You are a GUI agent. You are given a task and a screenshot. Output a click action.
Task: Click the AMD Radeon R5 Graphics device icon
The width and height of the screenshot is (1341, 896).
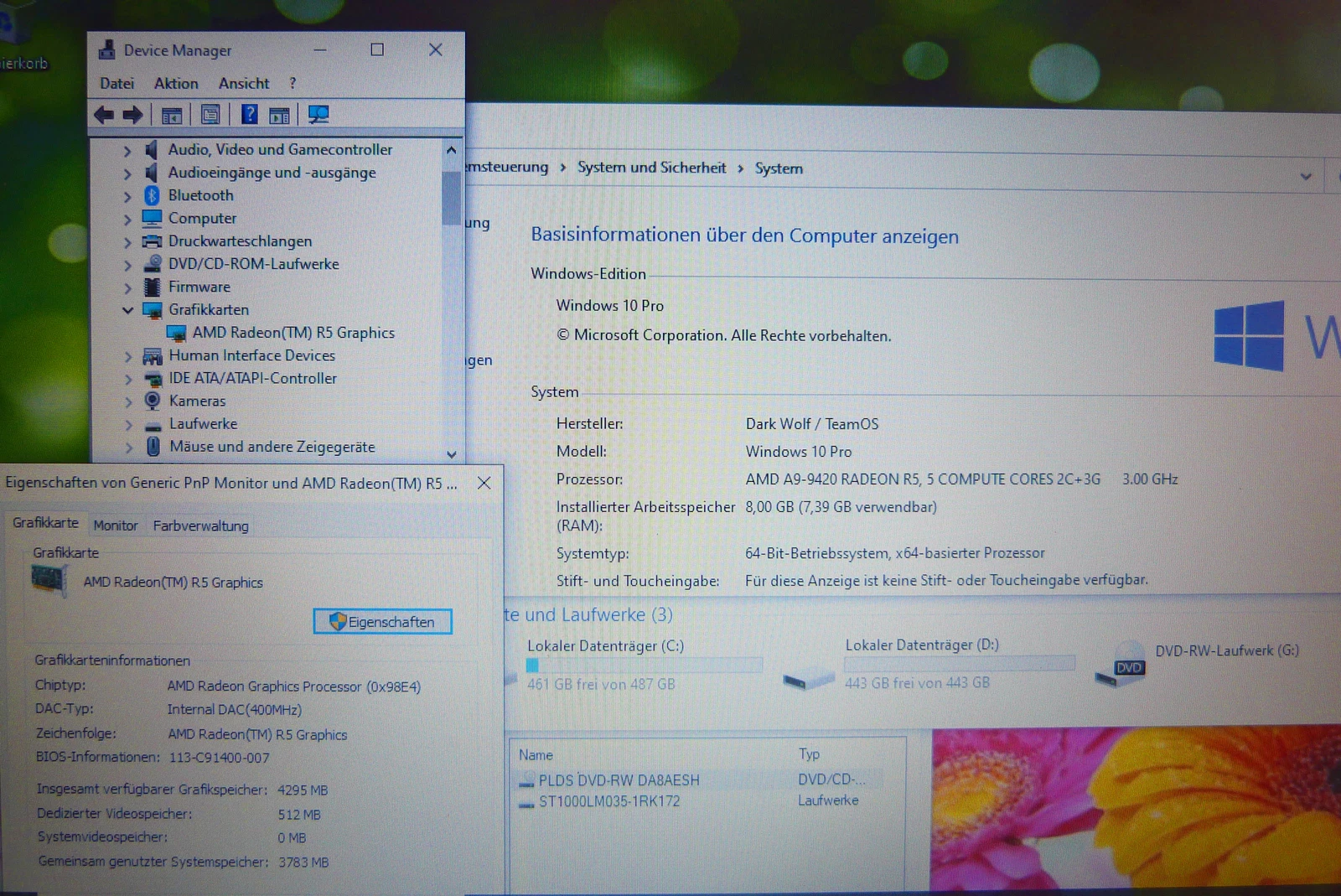[x=176, y=334]
